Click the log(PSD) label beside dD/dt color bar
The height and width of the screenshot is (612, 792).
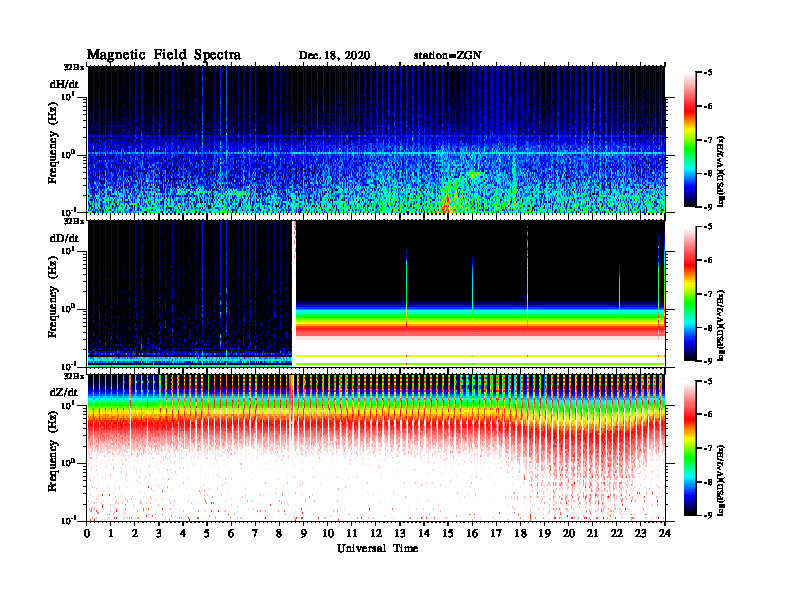pyautogui.click(x=721, y=325)
